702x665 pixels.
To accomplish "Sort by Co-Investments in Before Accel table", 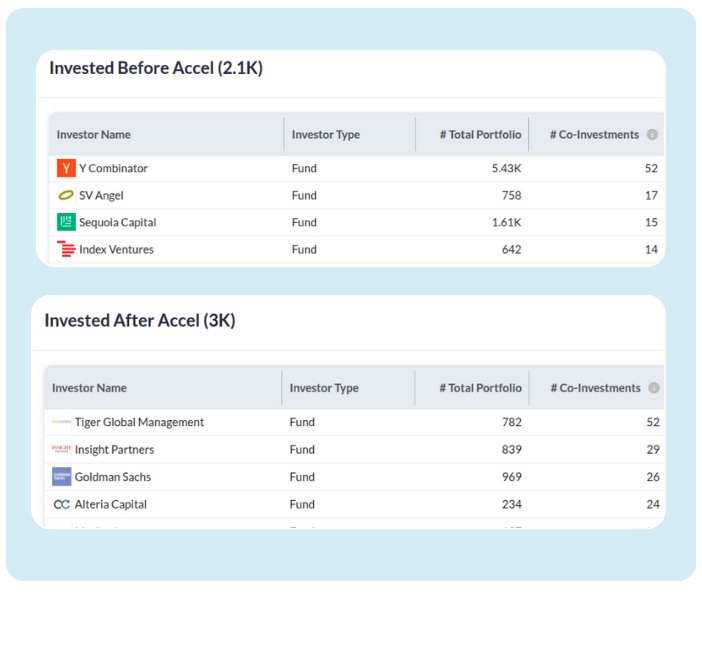I will [x=594, y=135].
